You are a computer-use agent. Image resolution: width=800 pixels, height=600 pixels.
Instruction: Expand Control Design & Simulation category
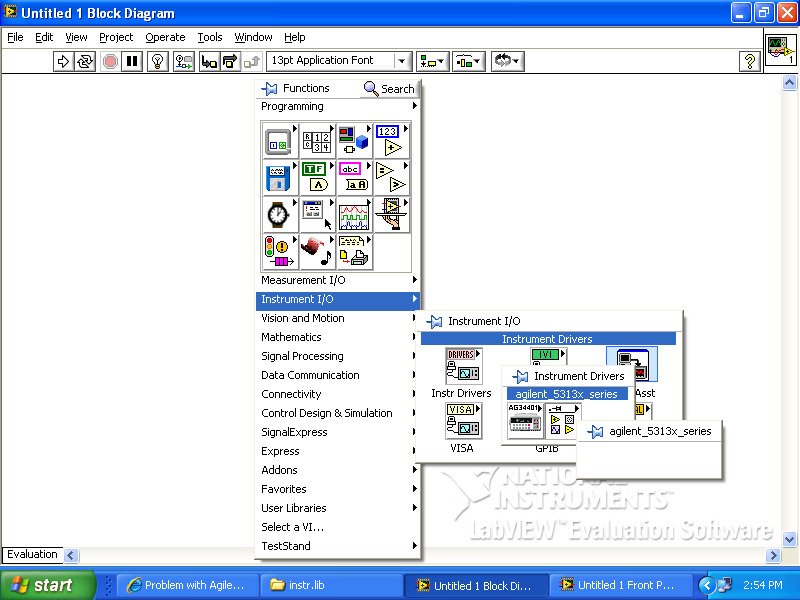pos(338,413)
